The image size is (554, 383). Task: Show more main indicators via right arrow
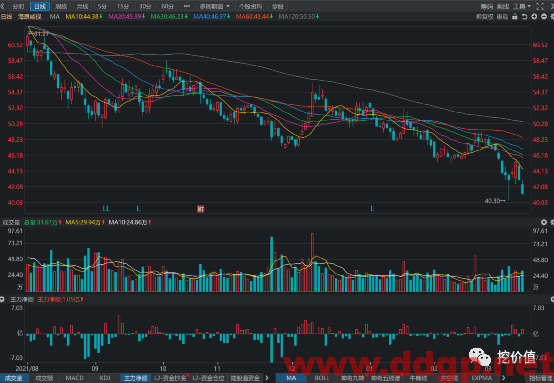(x=504, y=378)
